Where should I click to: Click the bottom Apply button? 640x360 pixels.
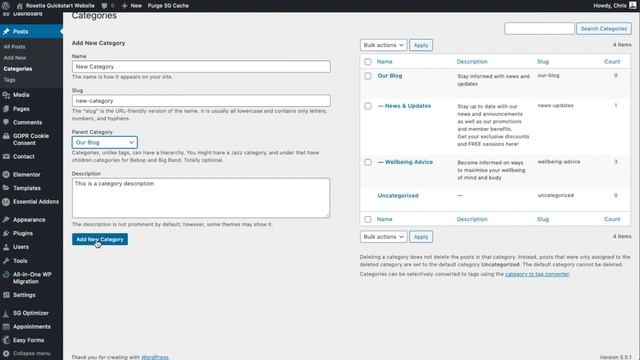coord(421,237)
